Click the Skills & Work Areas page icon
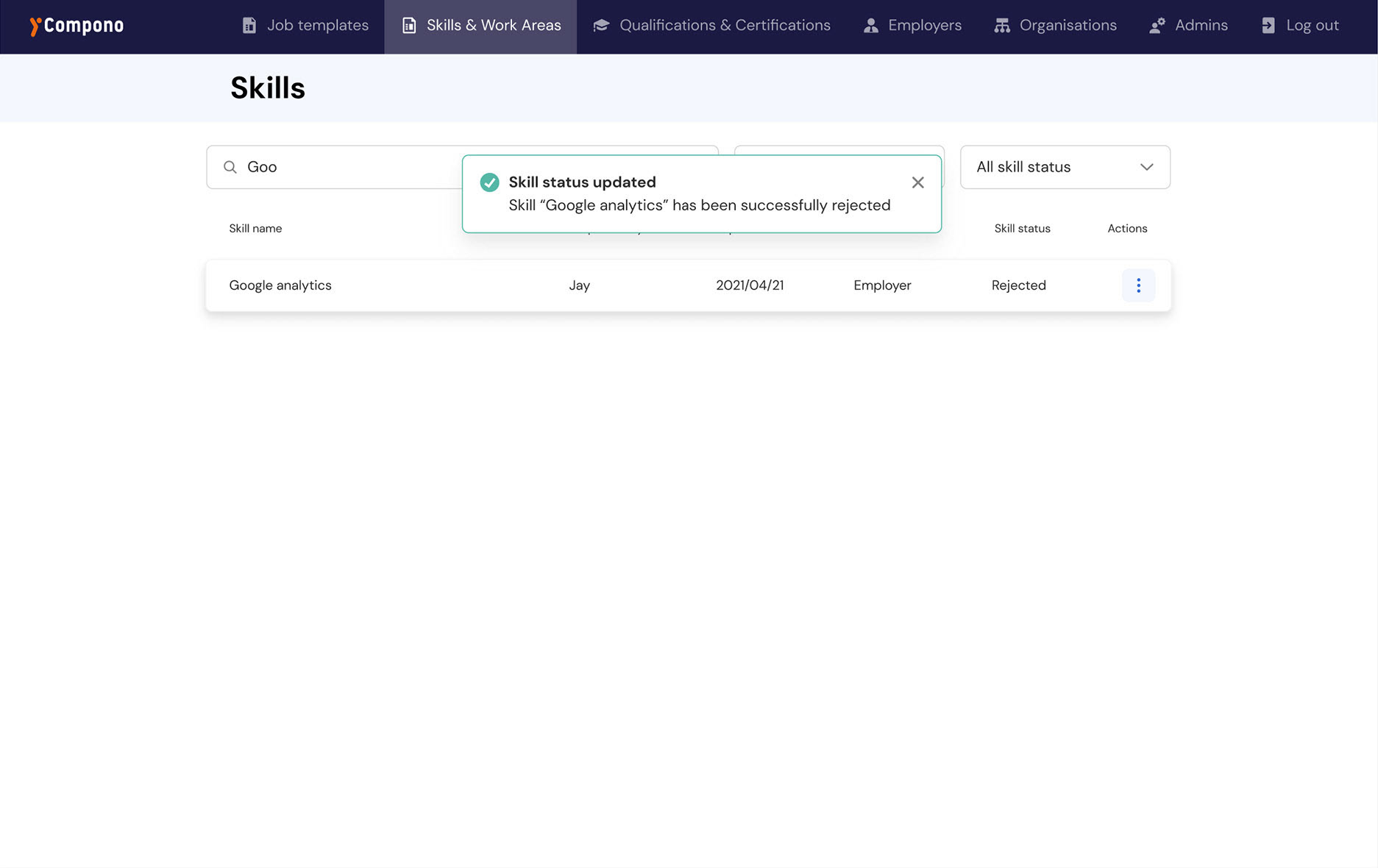This screenshot has width=1378, height=868. coord(409,26)
